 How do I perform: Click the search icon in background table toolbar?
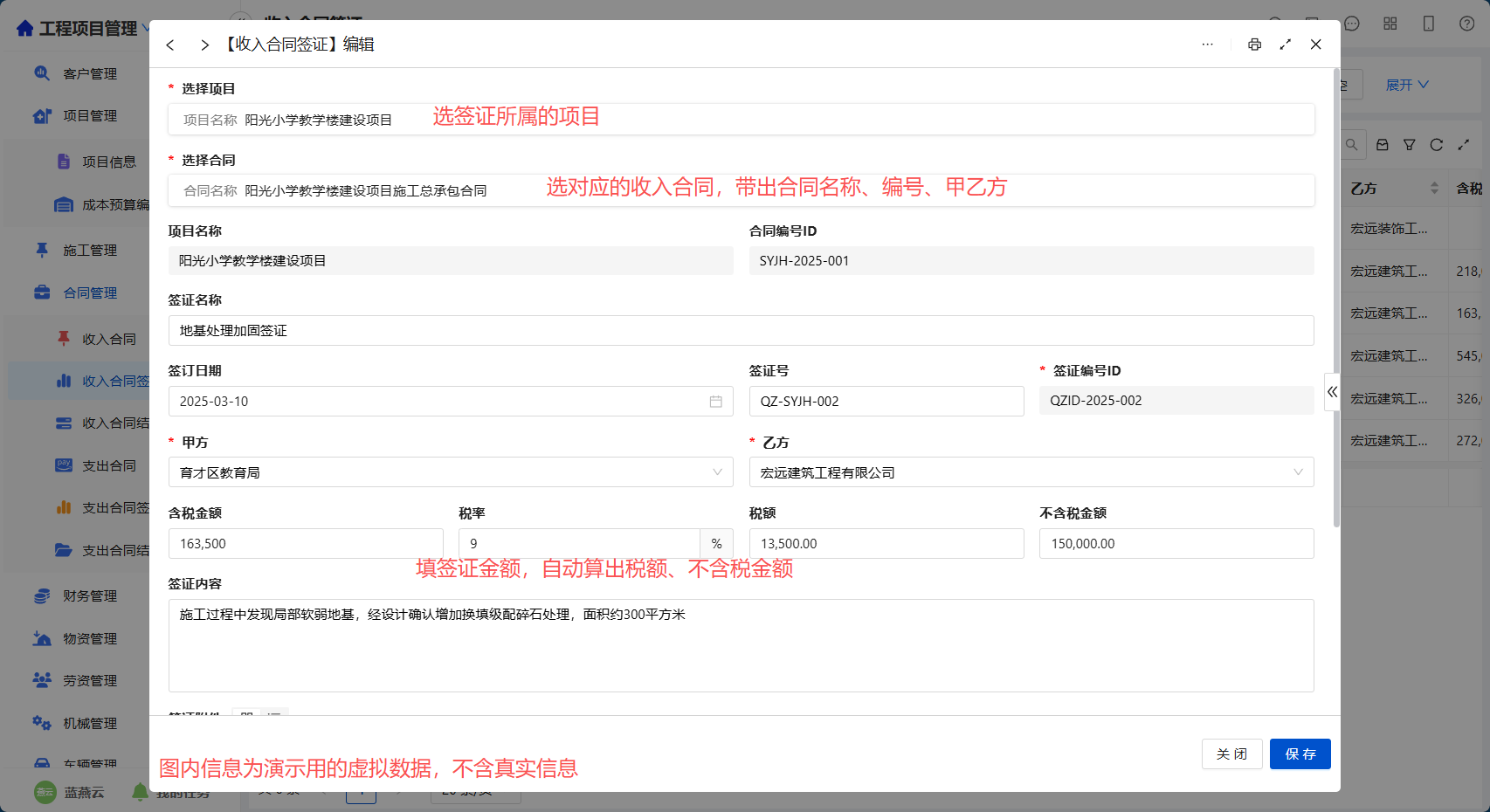1351,145
